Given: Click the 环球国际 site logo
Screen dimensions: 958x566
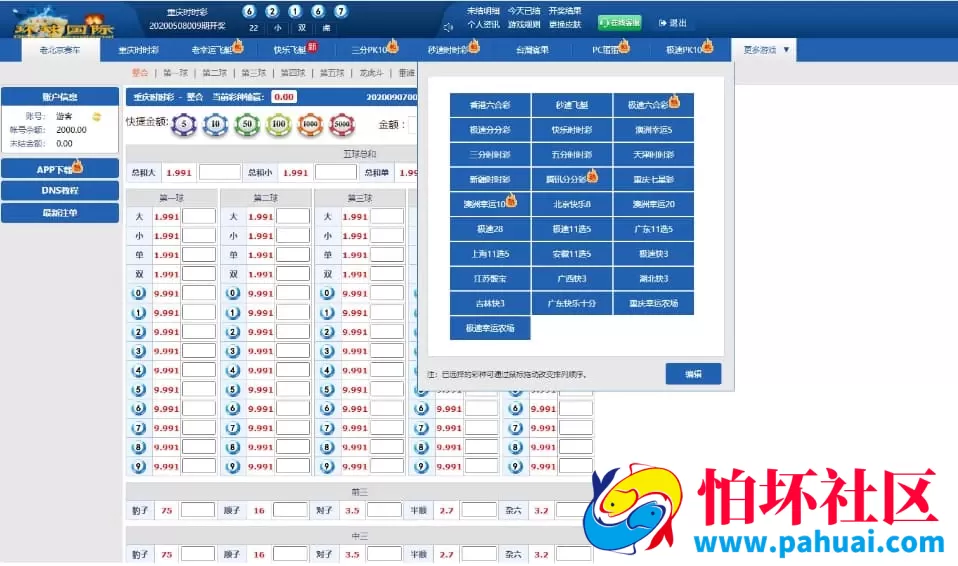Looking at the screenshot, I should click(x=64, y=23).
